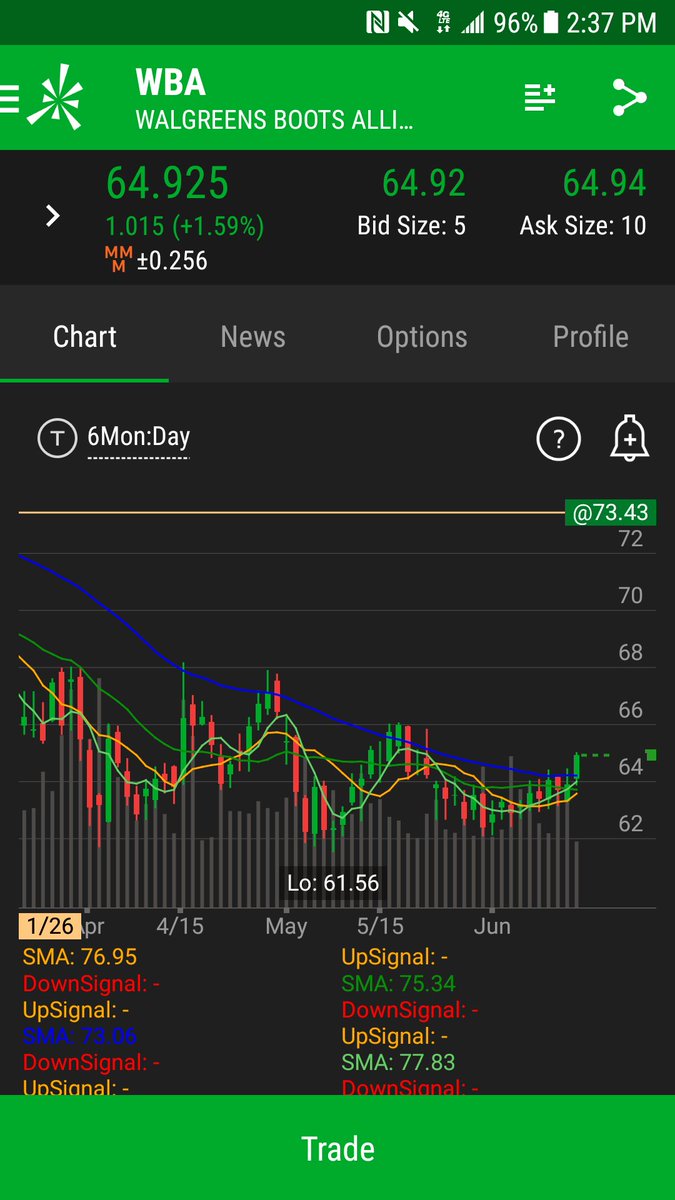
Task: Tap the 1/26 date cursor label
Action: point(49,925)
